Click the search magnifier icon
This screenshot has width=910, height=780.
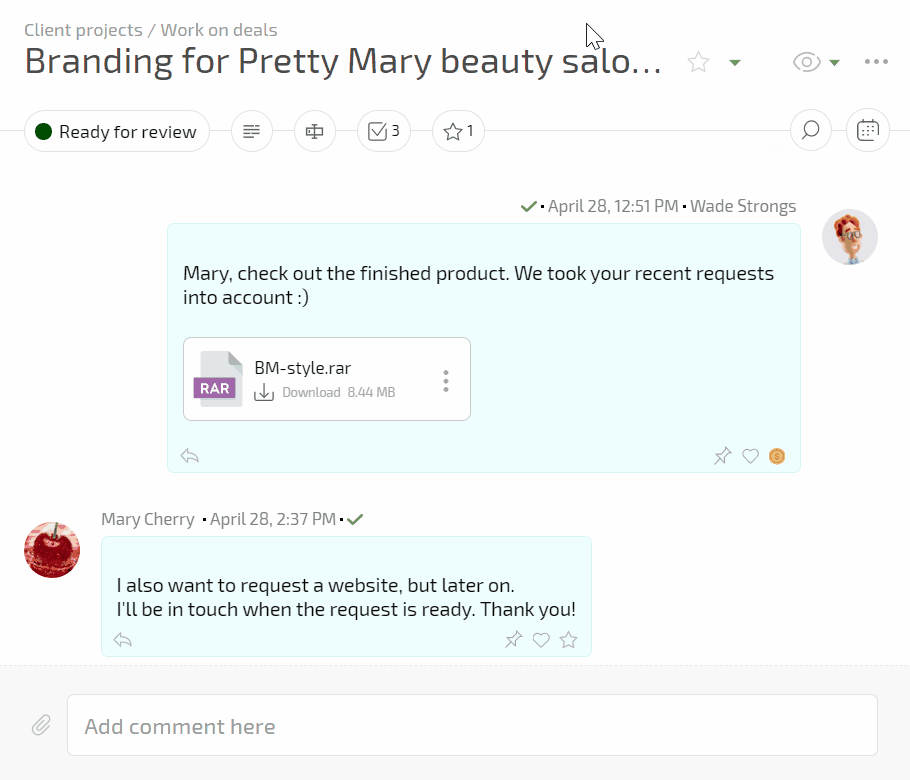click(810, 131)
